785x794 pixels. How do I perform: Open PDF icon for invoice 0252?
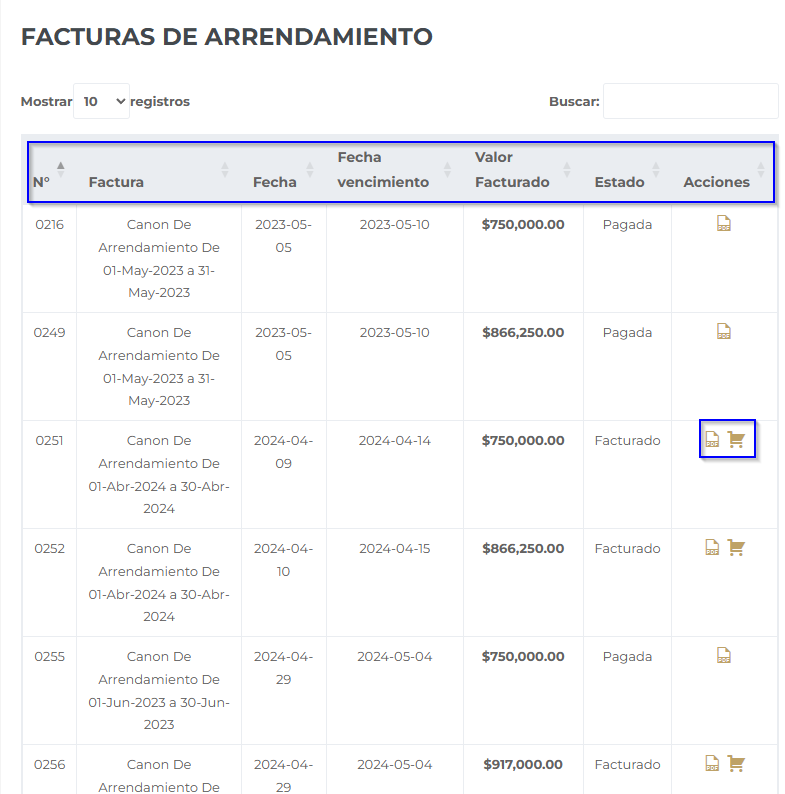[712, 548]
